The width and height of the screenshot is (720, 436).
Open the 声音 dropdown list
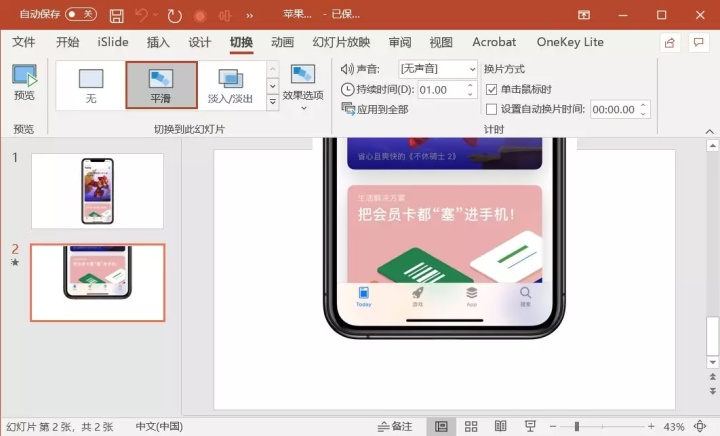tap(438, 69)
